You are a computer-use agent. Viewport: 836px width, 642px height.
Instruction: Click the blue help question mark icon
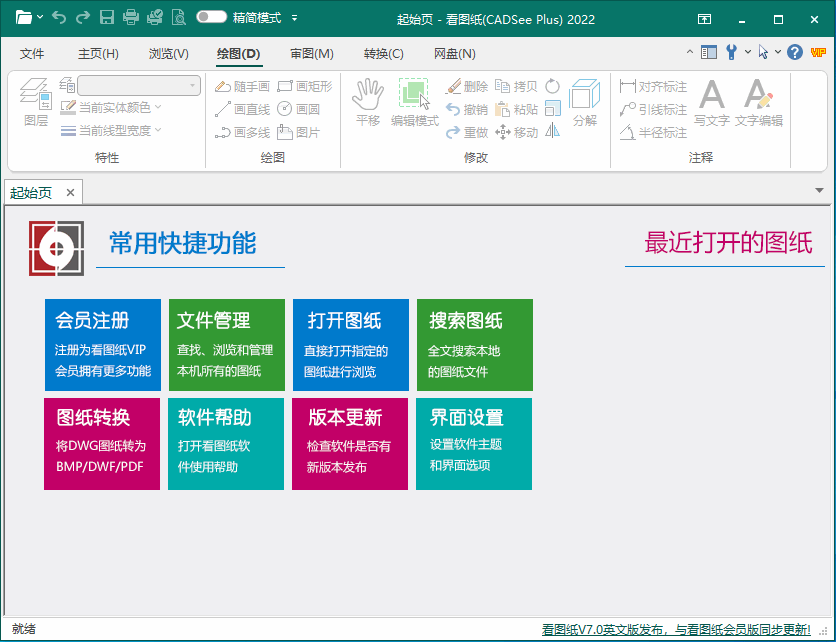point(794,52)
